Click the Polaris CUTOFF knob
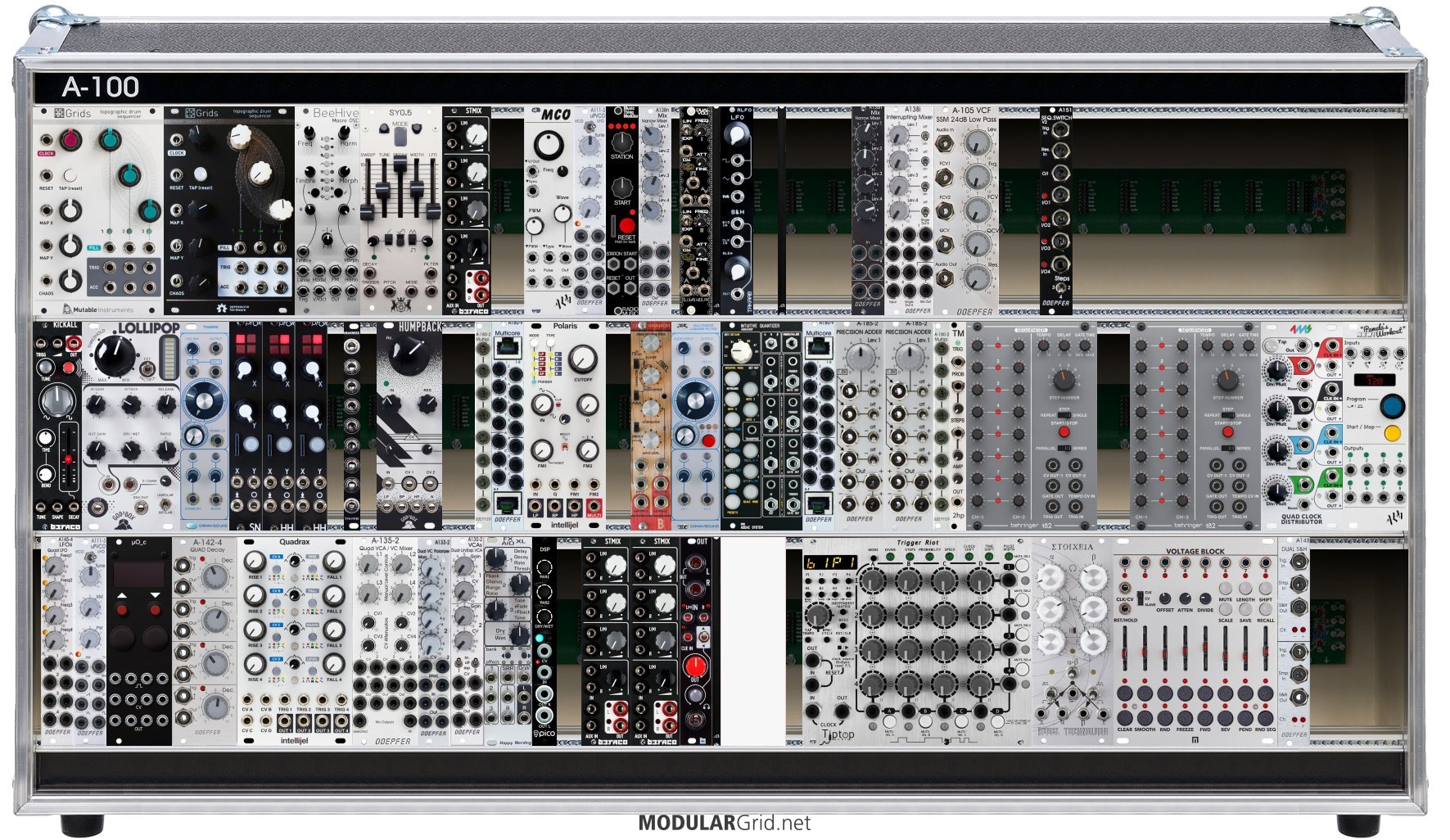Image resolution: width=1450 pixels, height=840 pixels. tap(582, 359)
